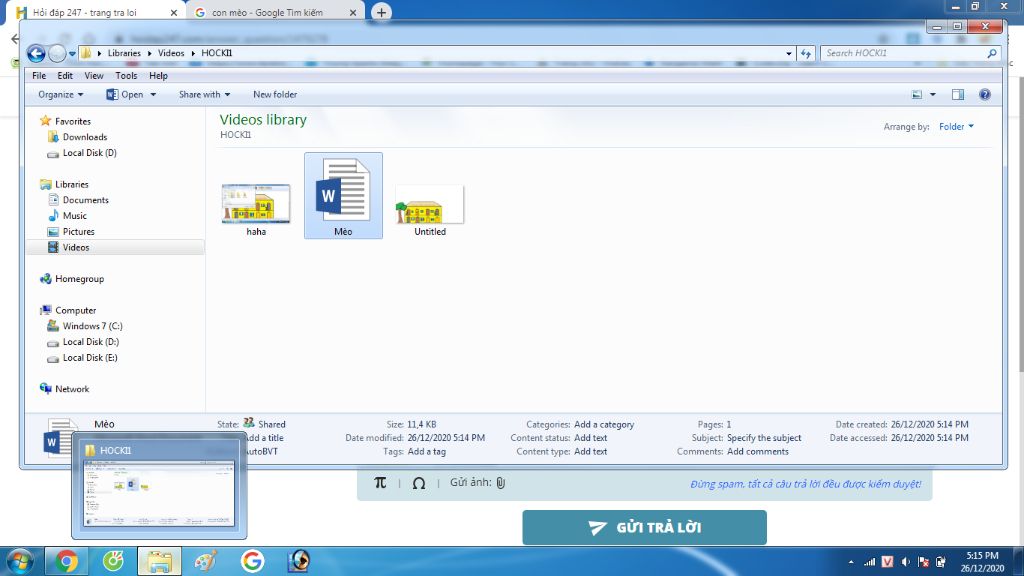This screenshot has width=1024, height=576.
Task: Toggle the preview pane icon
Action: (957, 95)
